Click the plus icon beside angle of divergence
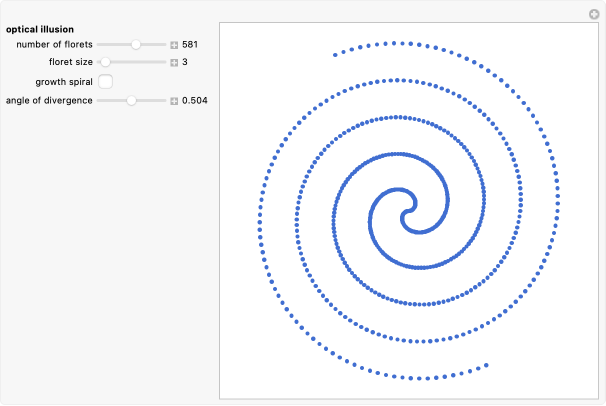This screenshot has width=606, height=406. pos(174,101)
